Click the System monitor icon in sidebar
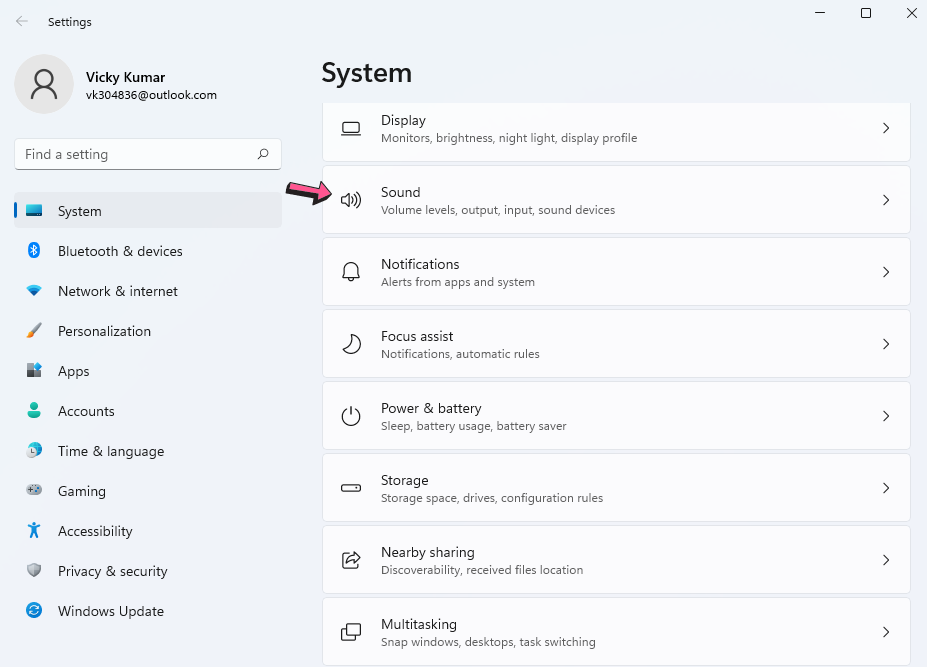The height and width of the screenshot is (667, 927). coord(34,211)
